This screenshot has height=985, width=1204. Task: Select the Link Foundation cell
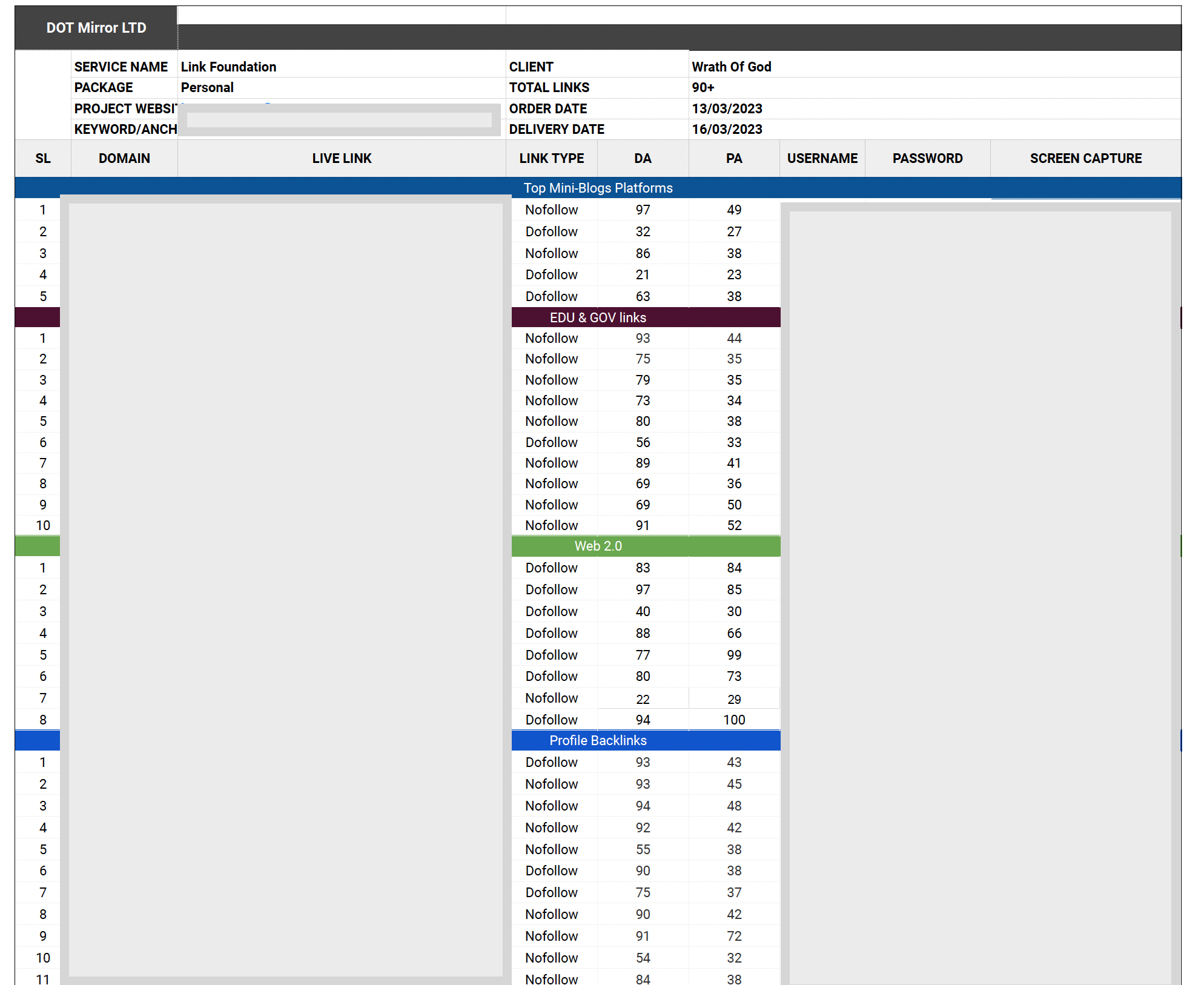pyautogui.click(x=342, y=67)
